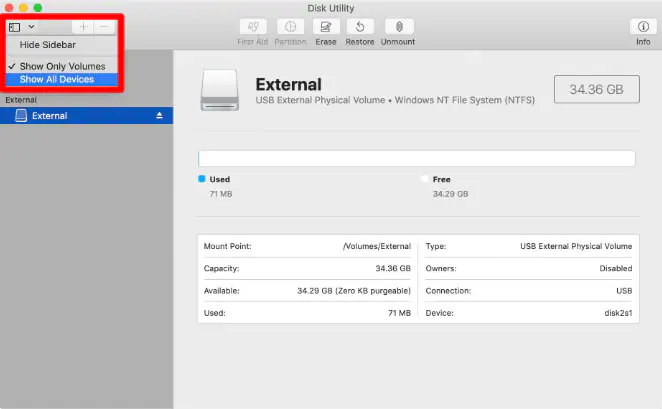662x409 pixels.
Task: Select Show Only Volumes menu option
Action: [x=62, y=66]
